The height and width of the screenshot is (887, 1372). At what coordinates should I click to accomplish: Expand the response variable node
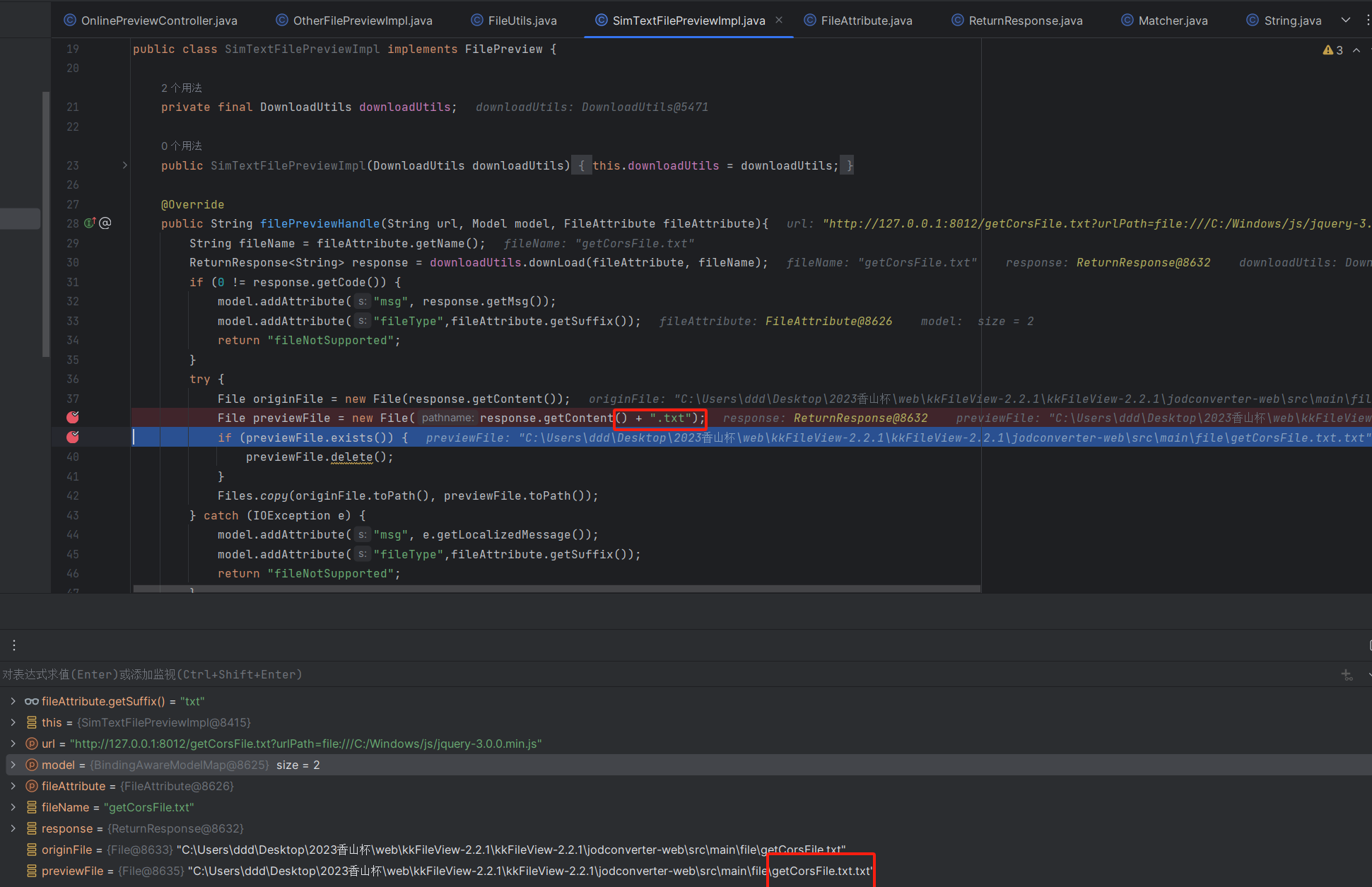[x=13, y=828]
